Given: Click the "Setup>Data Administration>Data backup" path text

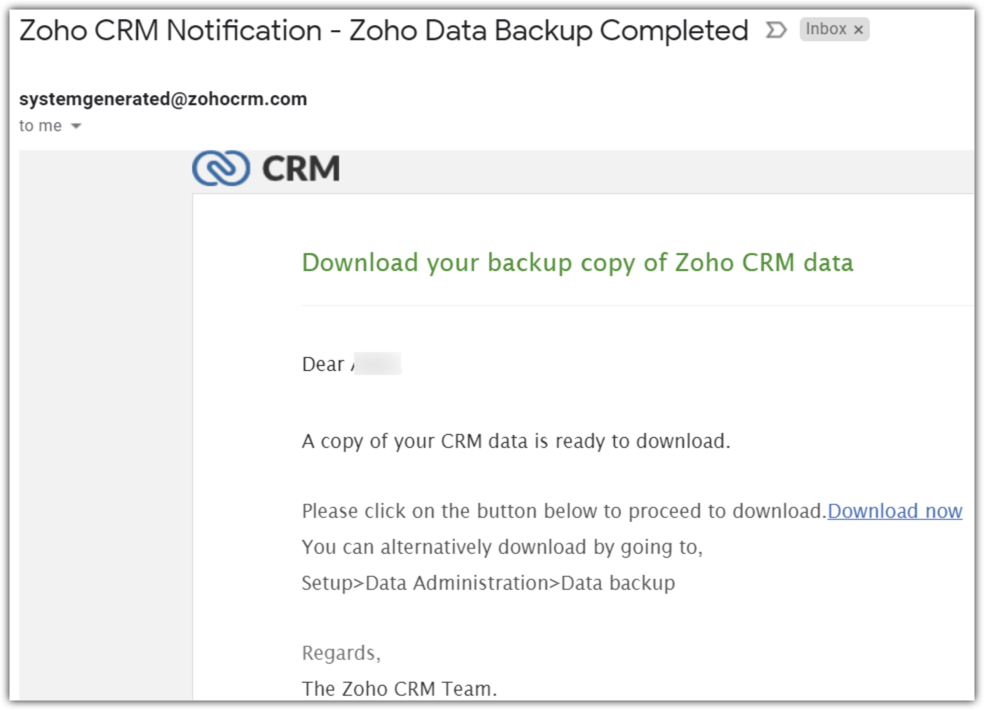Looking at the screenshot, I should click(488, 583).
